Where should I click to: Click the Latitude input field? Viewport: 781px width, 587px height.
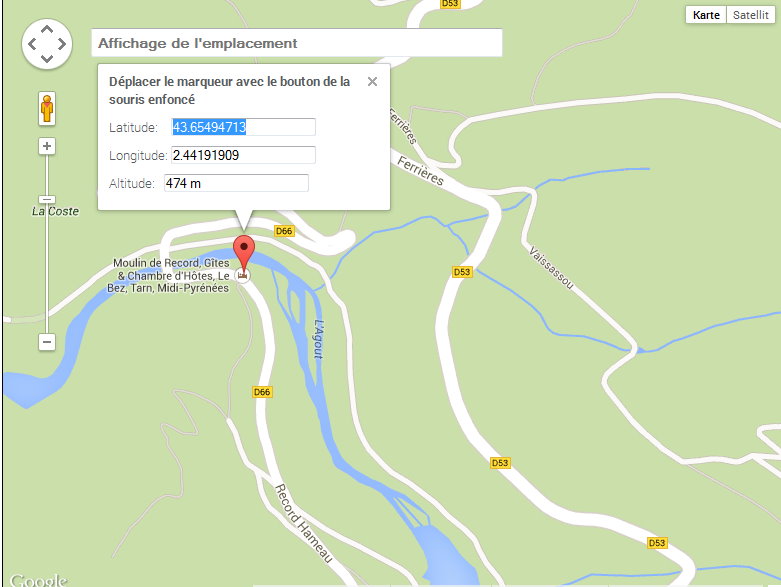click(243, 127)
